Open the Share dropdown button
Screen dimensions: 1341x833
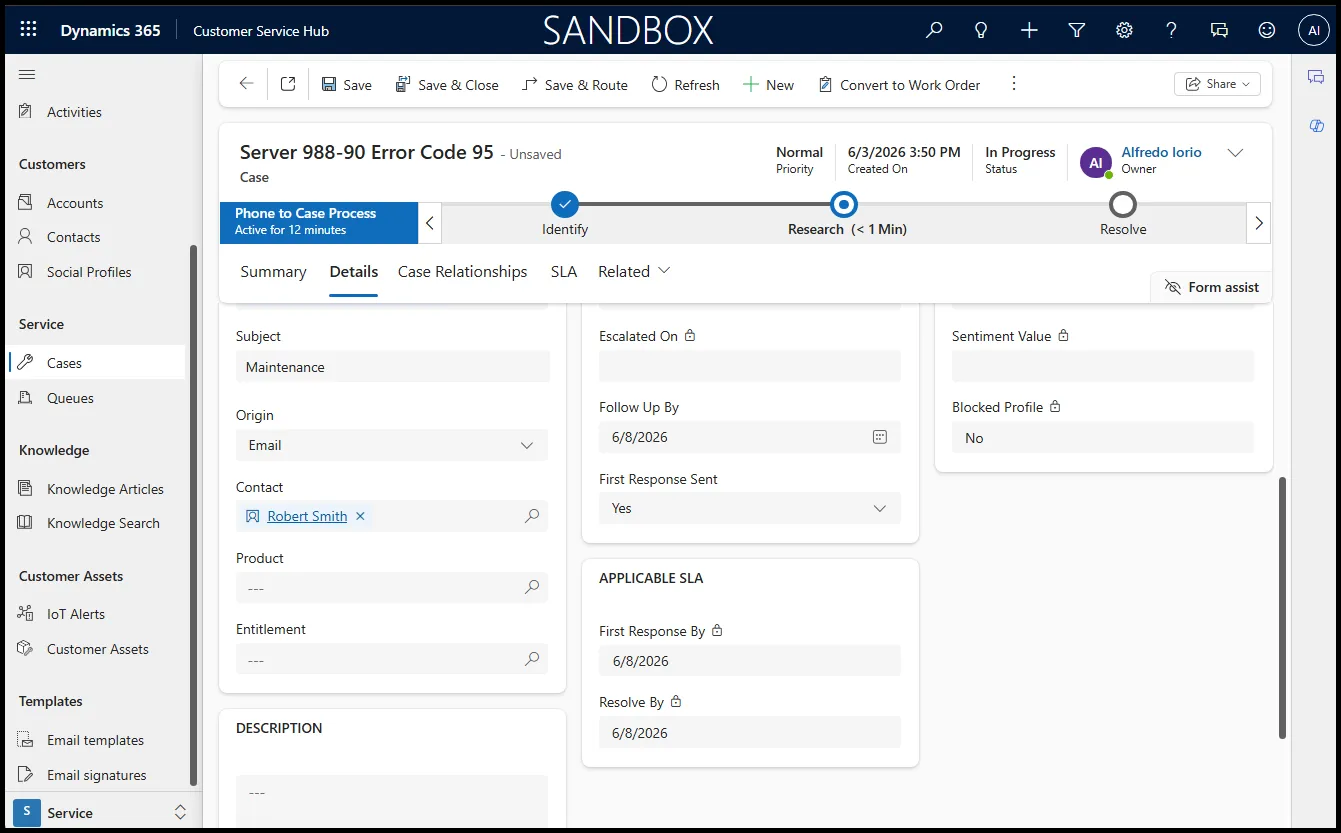point(1217,84)
